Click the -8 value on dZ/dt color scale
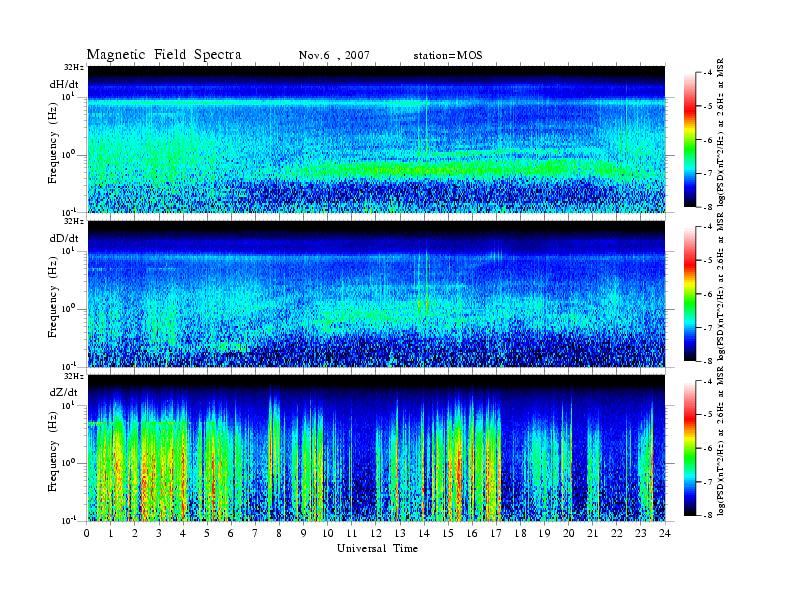Image resolution: width=792 pixels, height=612 pixels. pyautogui.click(x=709, y=515)
